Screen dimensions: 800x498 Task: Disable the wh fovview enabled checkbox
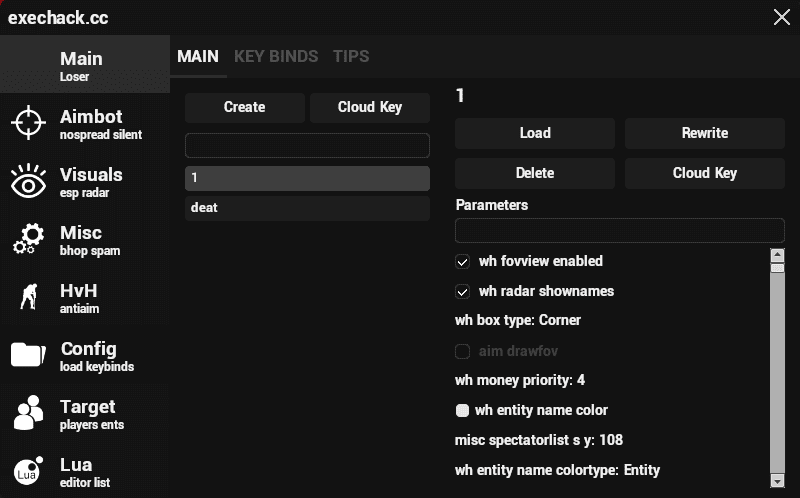pos(463,262)
